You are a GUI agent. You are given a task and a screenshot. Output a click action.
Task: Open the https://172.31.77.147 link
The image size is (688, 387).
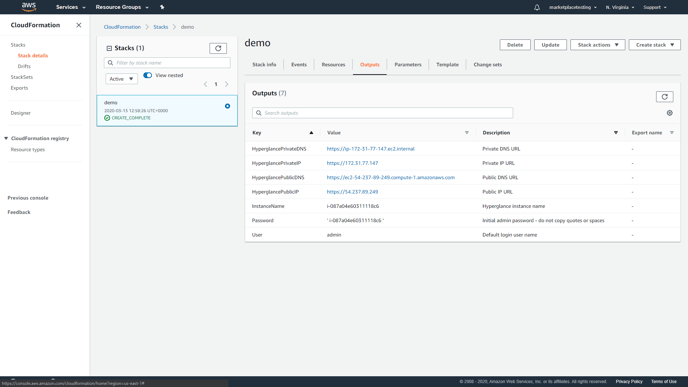[x=352, y=163]
